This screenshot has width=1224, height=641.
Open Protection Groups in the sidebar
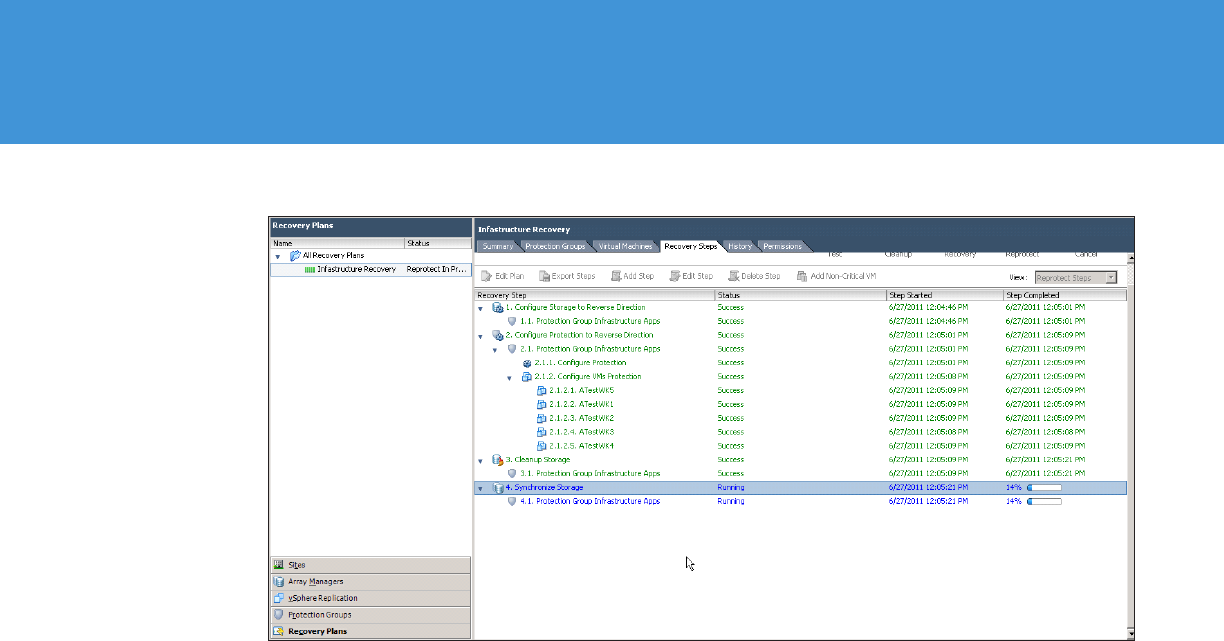(x=319, y=615)
